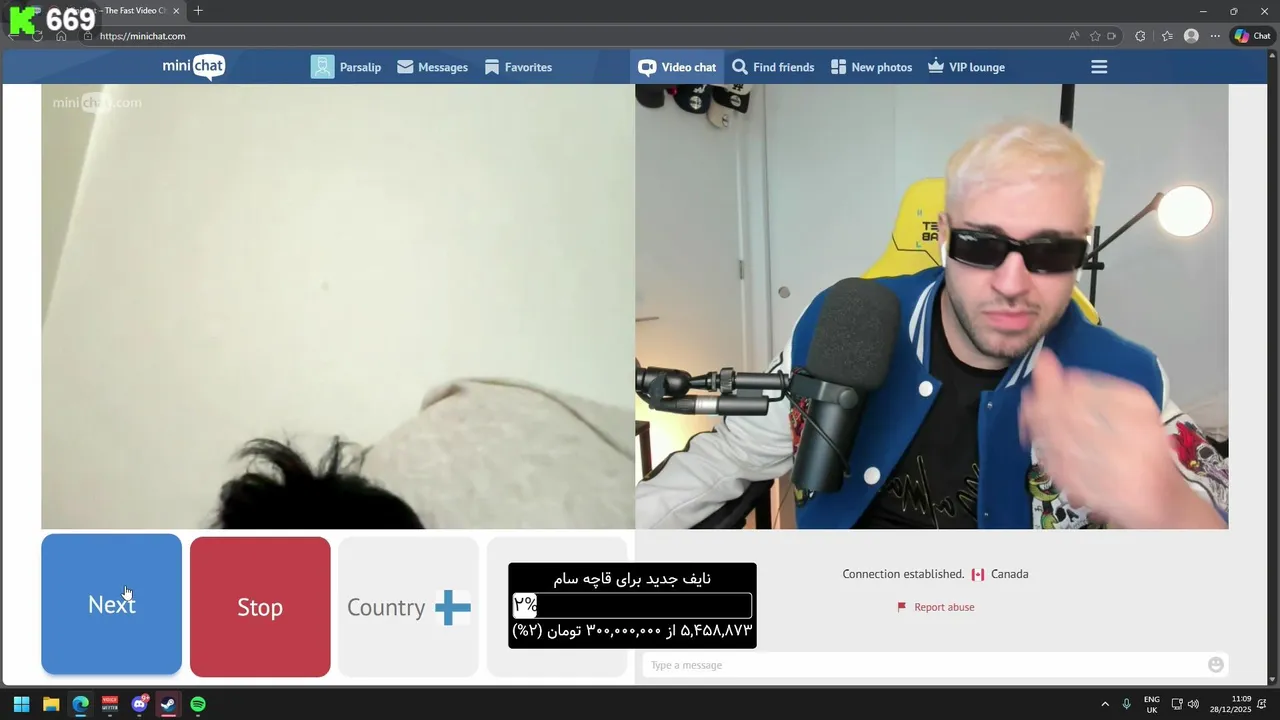Click the minichat logo
This screenshot has width=1280, height=720.
(194, 67)
